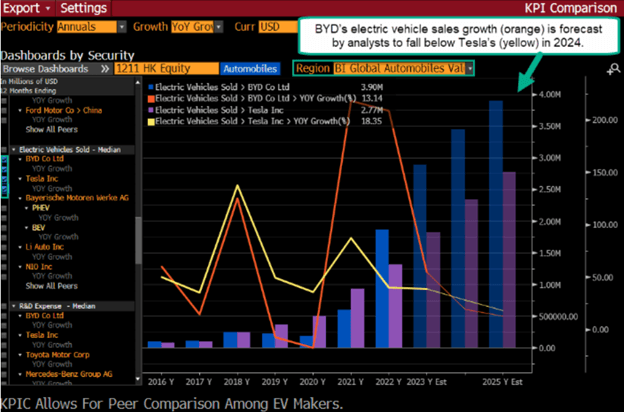Click the 3.90M BYD legend value
624x412 pixels.
pyautogui.click(x=372, y=87)
